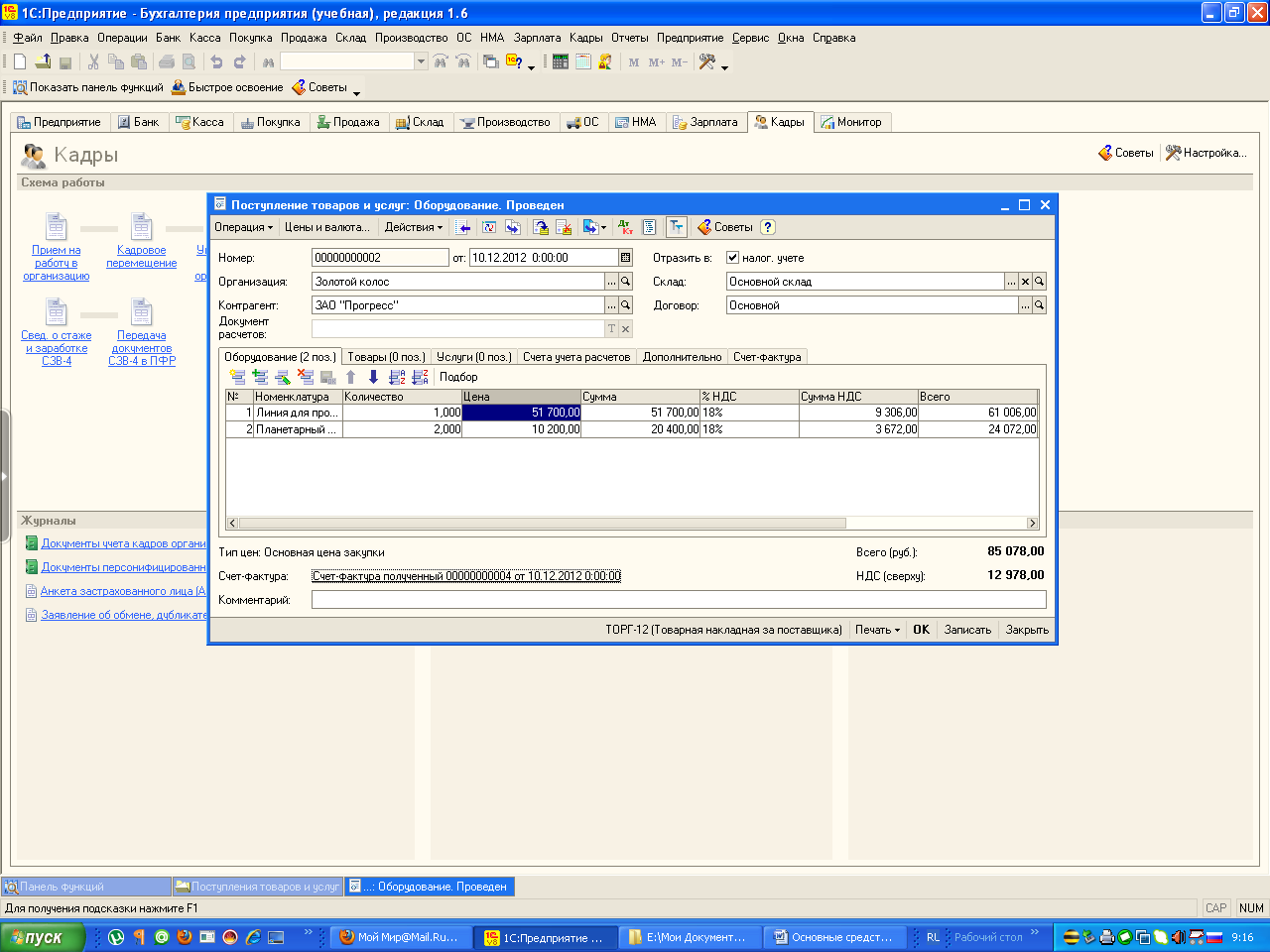Switch to the Товары (0 поз.) tab
Screen dimensions: 1270x952
point(386,357)
